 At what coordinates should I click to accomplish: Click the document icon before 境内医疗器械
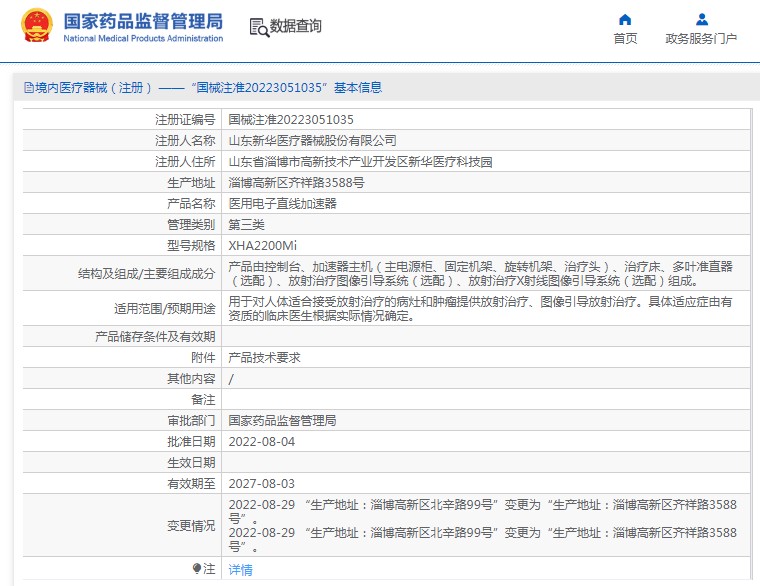tap(29, 88)
